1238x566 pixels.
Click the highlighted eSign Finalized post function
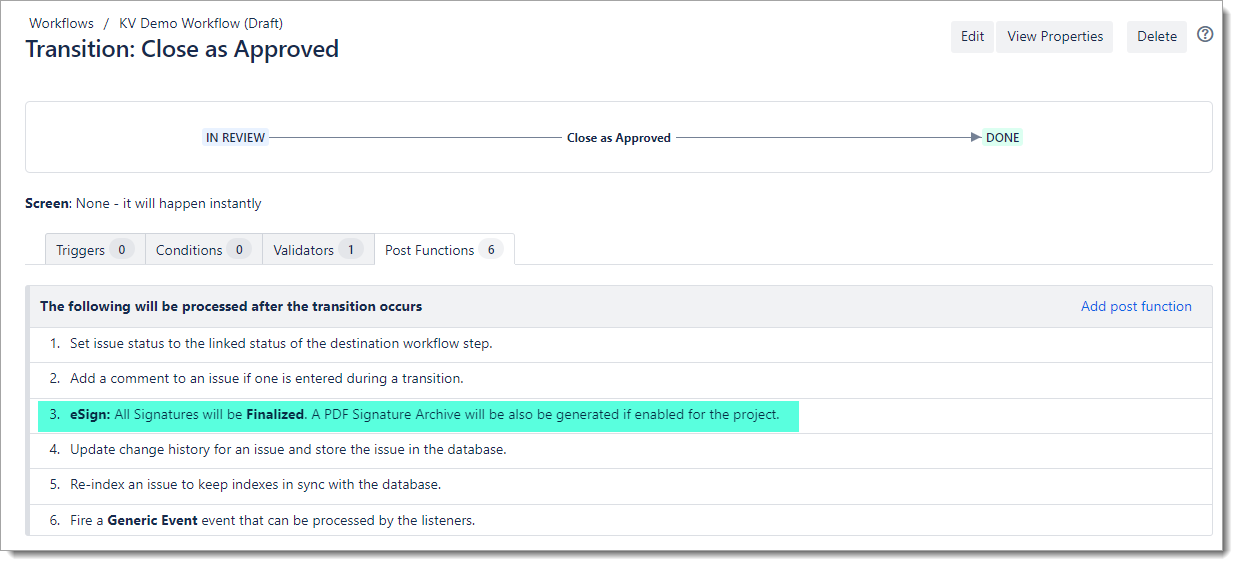(x=424, y=415)
